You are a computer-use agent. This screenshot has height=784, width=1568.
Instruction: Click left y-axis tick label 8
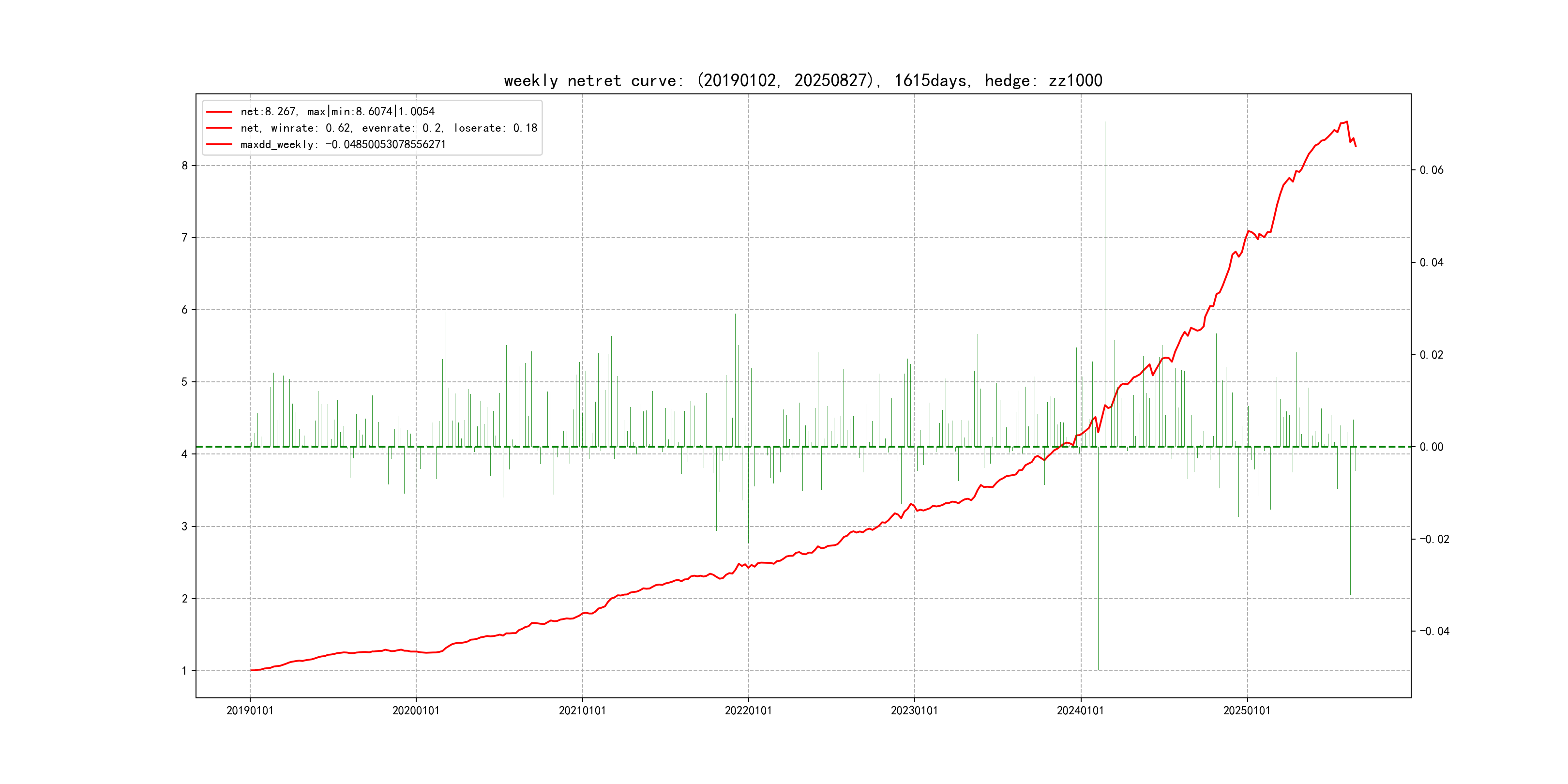pos(184,166)
